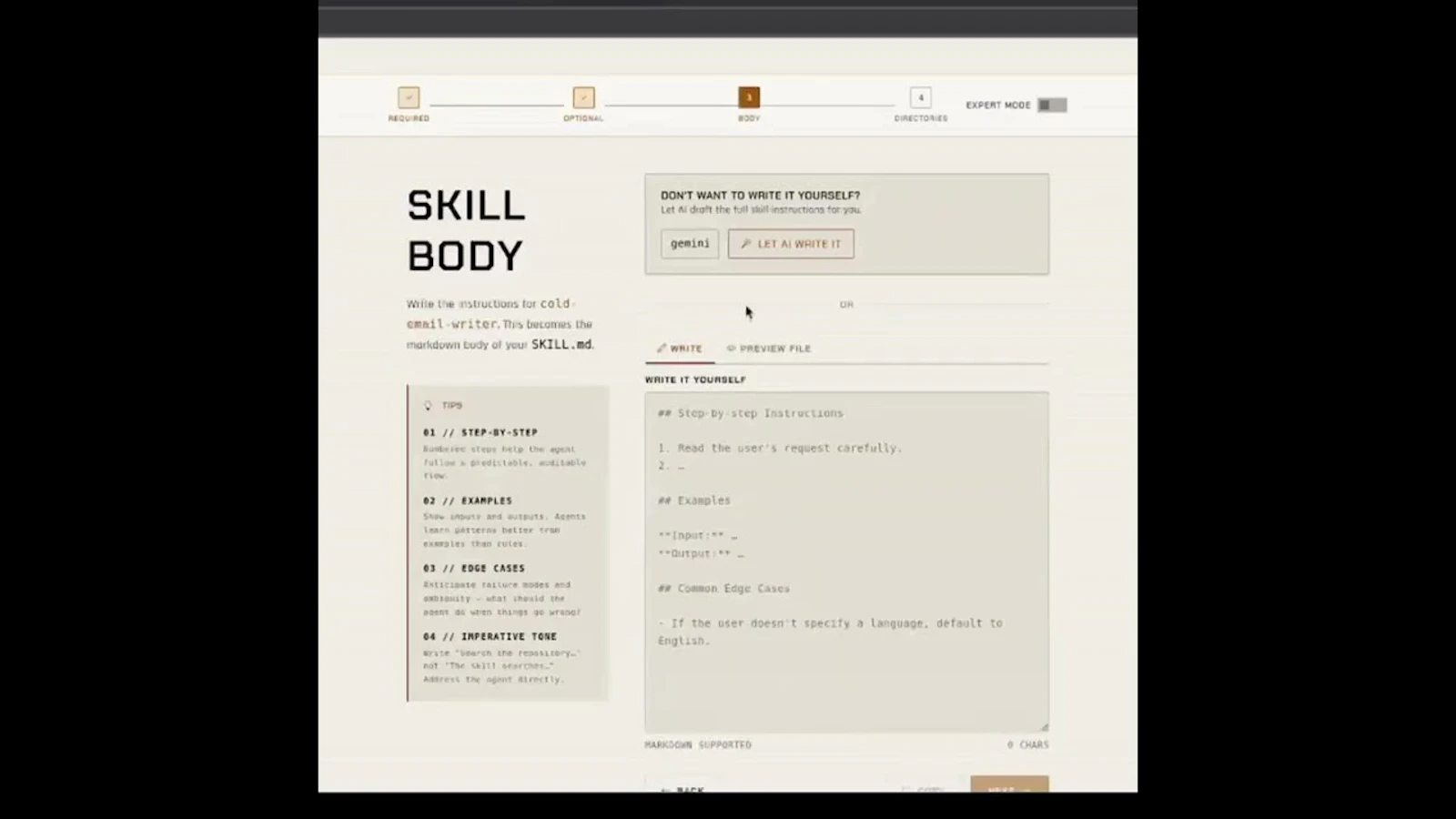Viewport: 1456px width, 819px height.
Task: Jump to step 4 Directories
Action: point(920,97)
